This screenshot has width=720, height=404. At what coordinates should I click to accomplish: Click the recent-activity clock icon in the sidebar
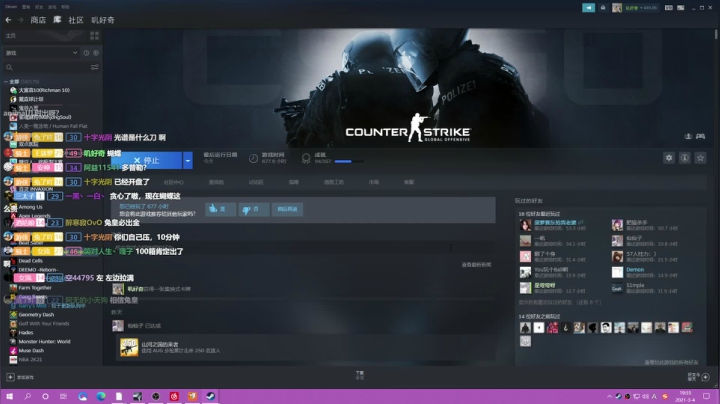tap(86, 53)
